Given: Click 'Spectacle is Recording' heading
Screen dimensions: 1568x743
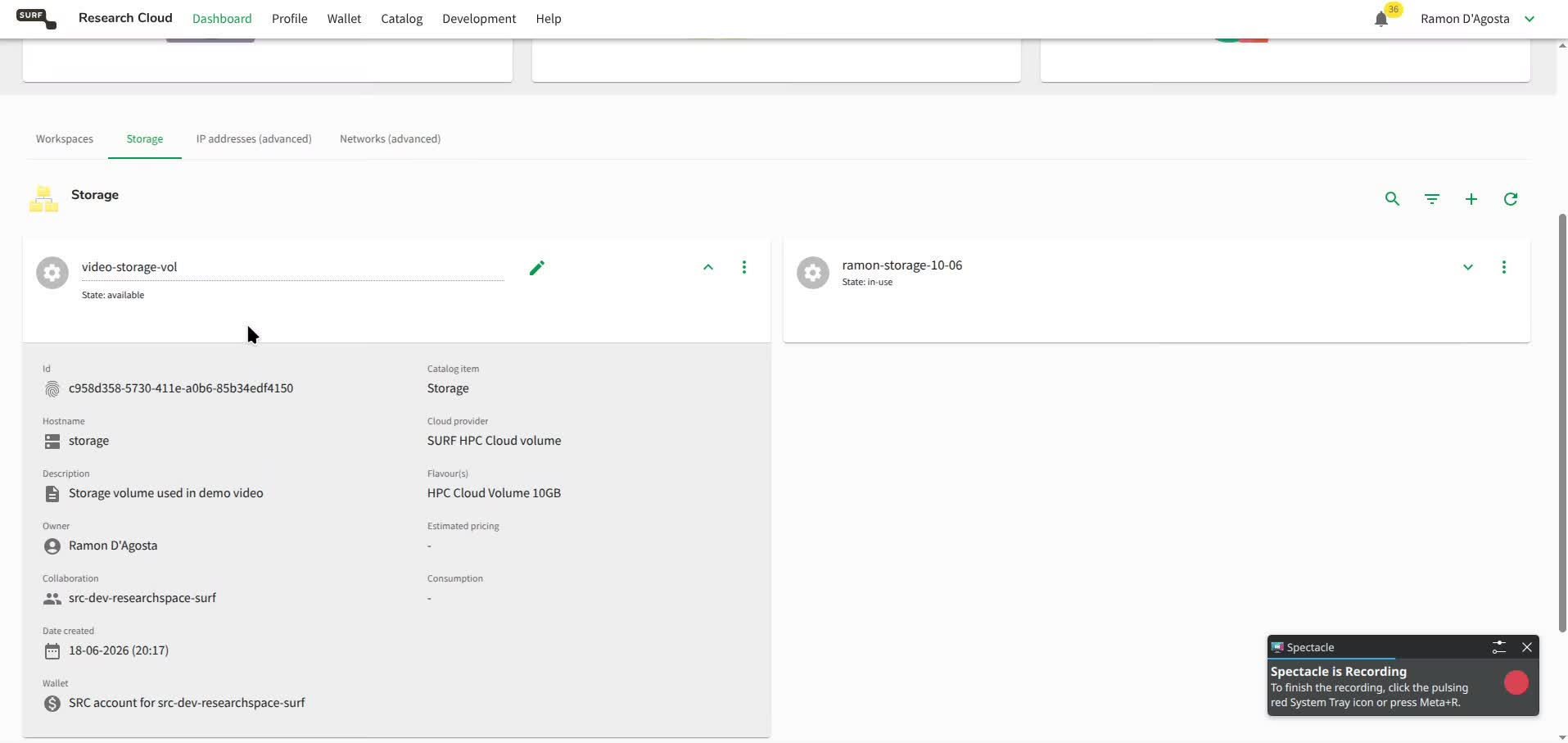Looking at the screenshot, I should pos(1338,672).
